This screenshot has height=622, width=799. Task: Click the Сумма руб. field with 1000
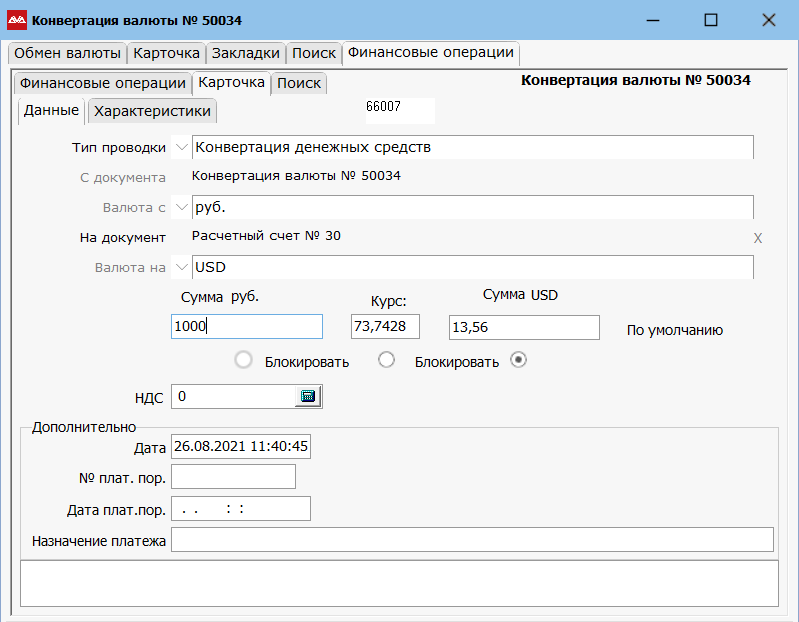247,327
